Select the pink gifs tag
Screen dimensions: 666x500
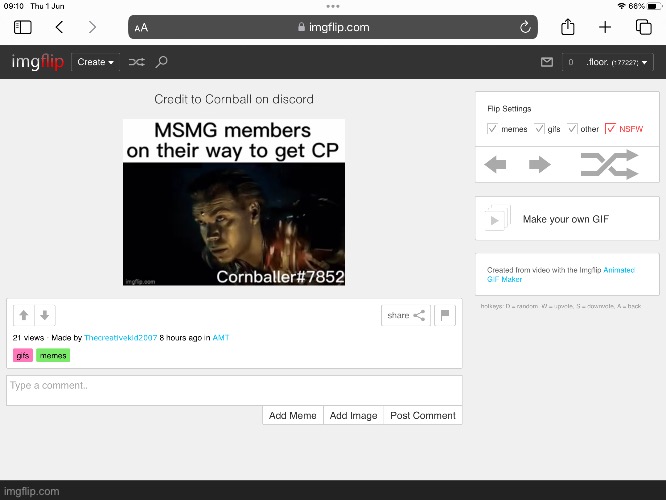[23, 356]
